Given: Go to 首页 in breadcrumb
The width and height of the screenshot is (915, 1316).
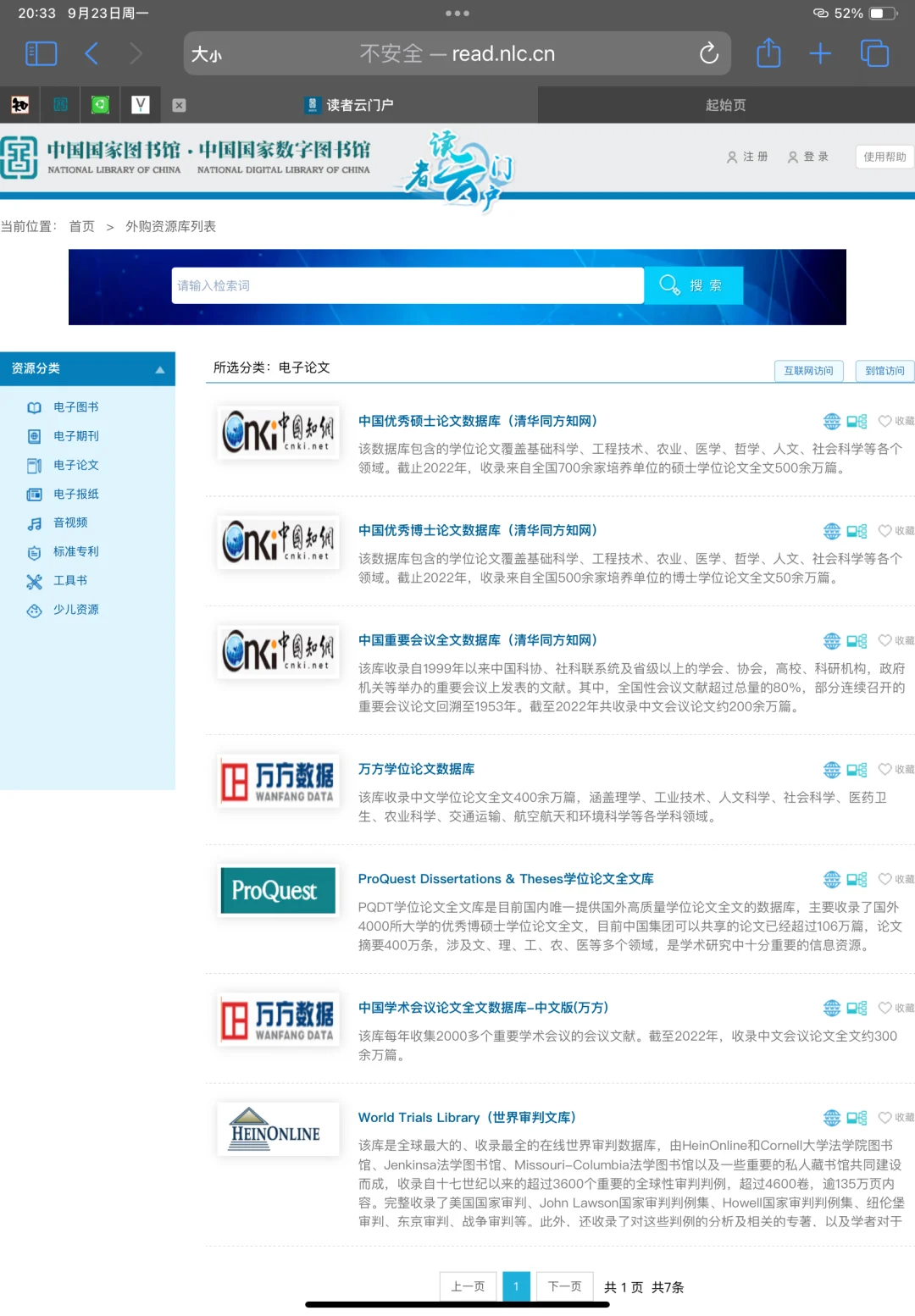Looking at the screenshot, I should 82,226.
